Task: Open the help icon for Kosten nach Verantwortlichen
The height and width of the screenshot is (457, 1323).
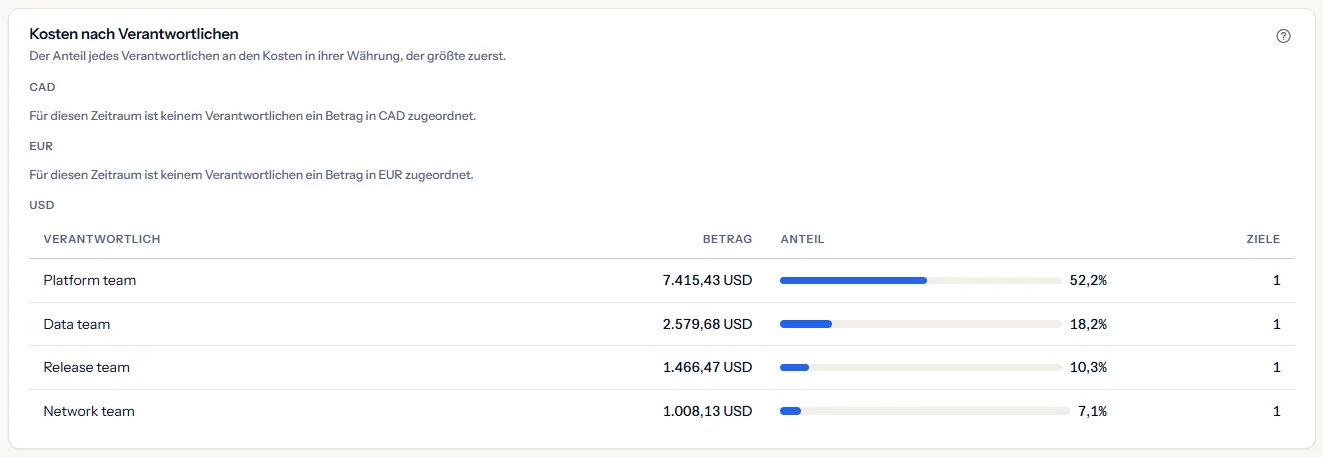Action: [1284, 36]
